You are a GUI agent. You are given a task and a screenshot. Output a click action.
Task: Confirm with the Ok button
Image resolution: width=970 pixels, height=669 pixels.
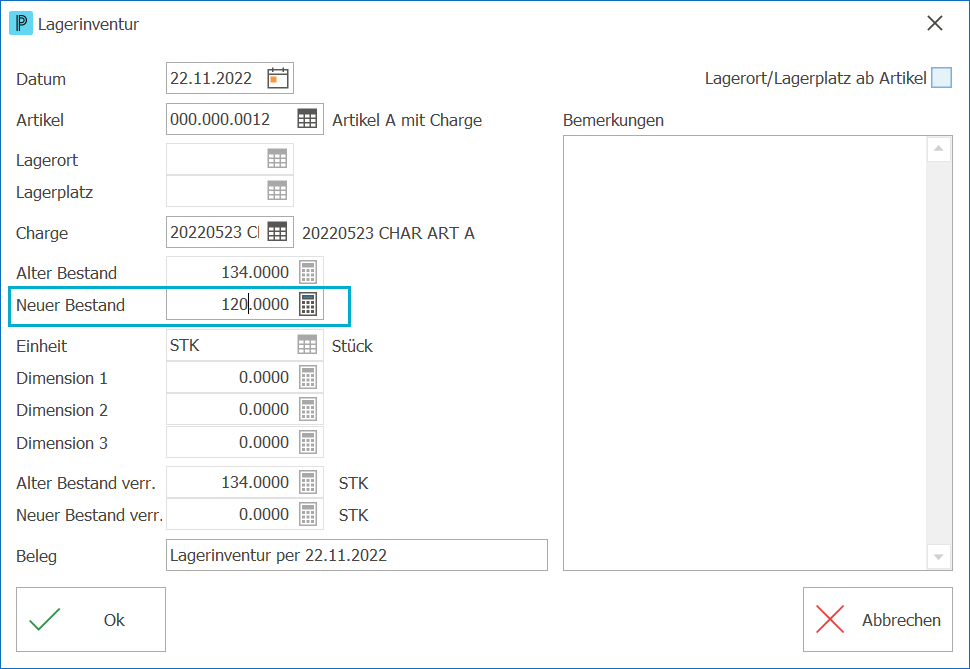coord(91,619)
